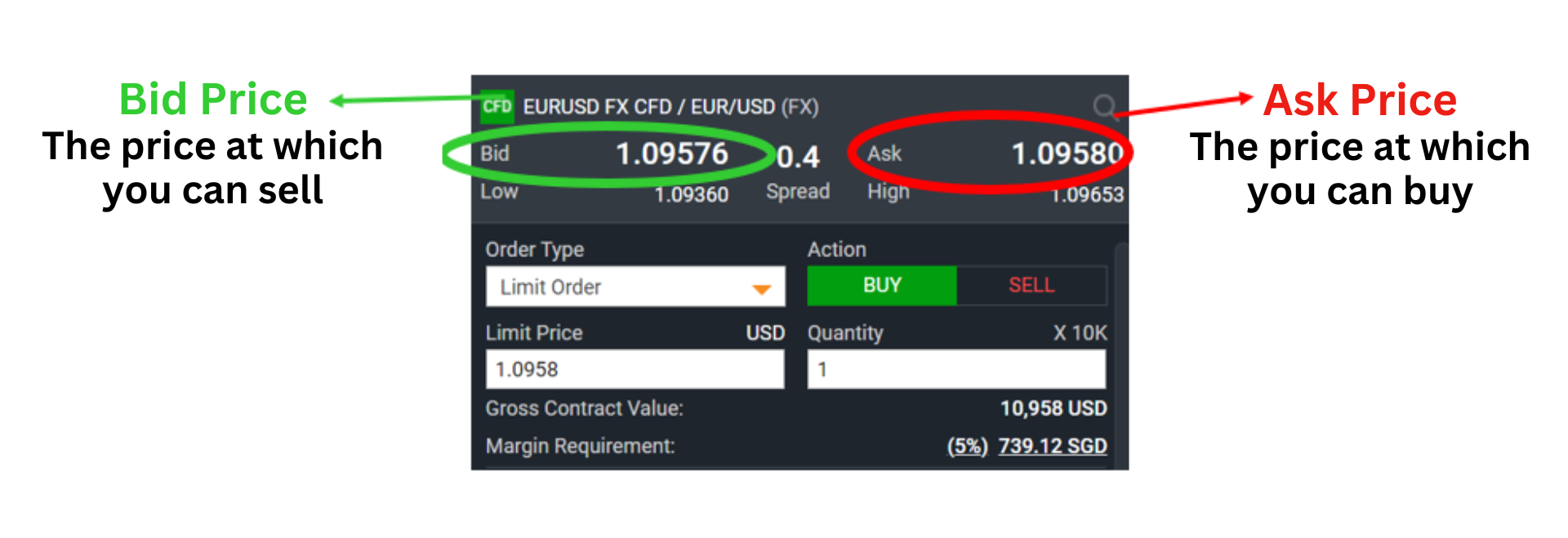The width and height of the screenshot is (1568, 538).
Task: Click the 0.4 spread value
Action: click(798, 157)
